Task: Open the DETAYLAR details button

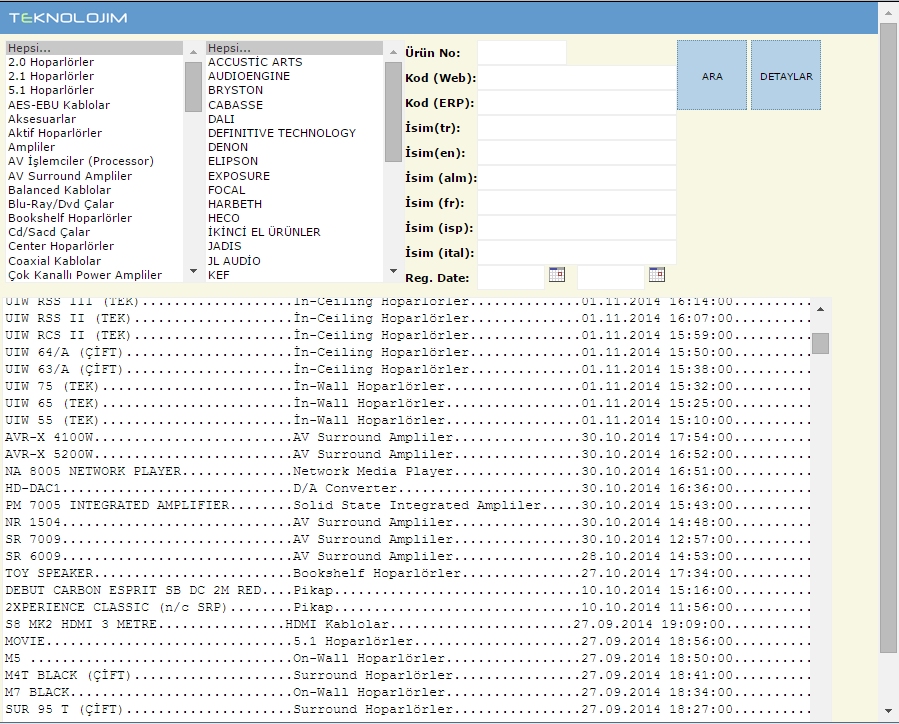Action: point(786,75)
